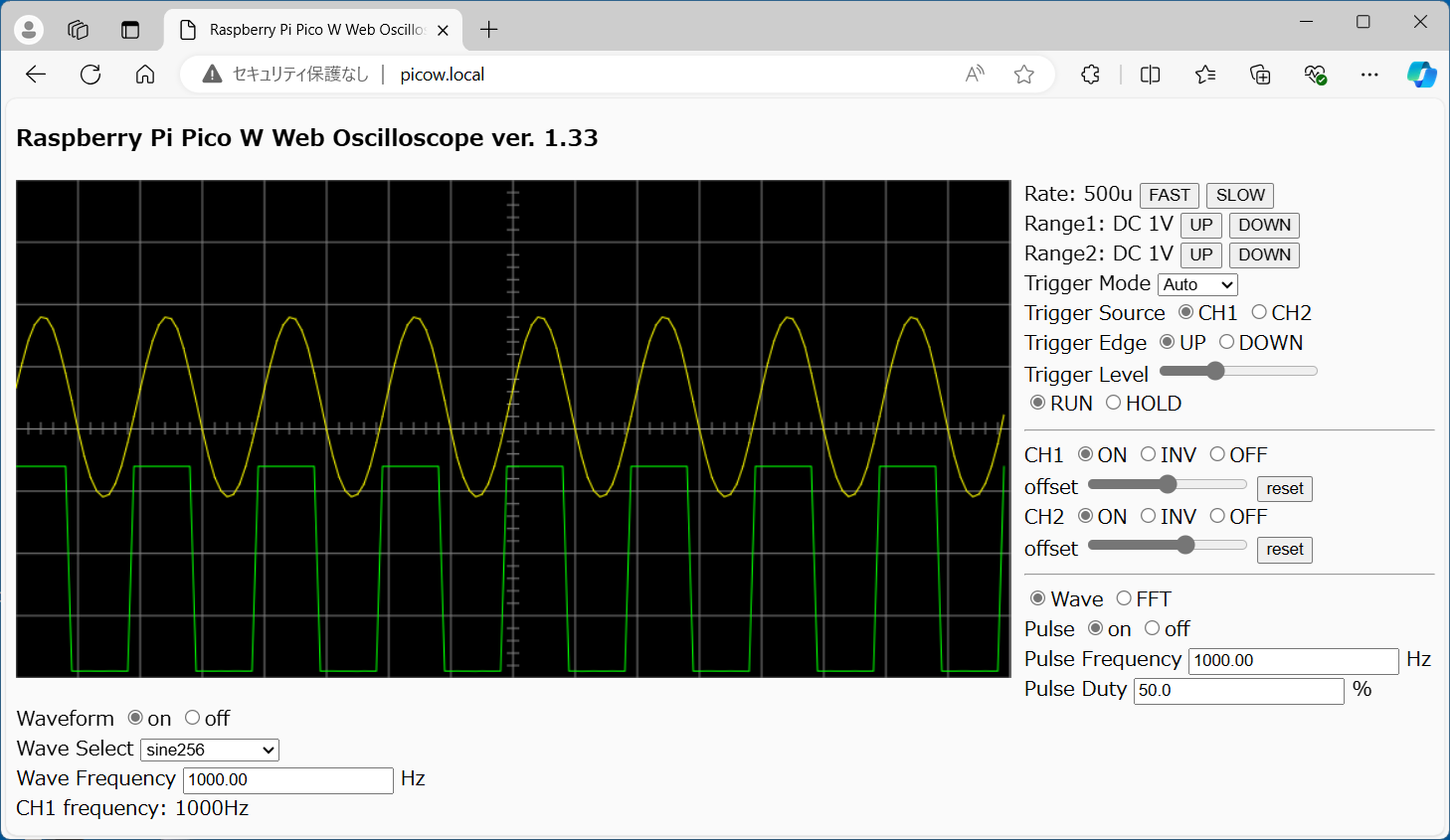Turn CH1 ON
The width and height of the screenshot is (1450, 840).
(1086, 454)
